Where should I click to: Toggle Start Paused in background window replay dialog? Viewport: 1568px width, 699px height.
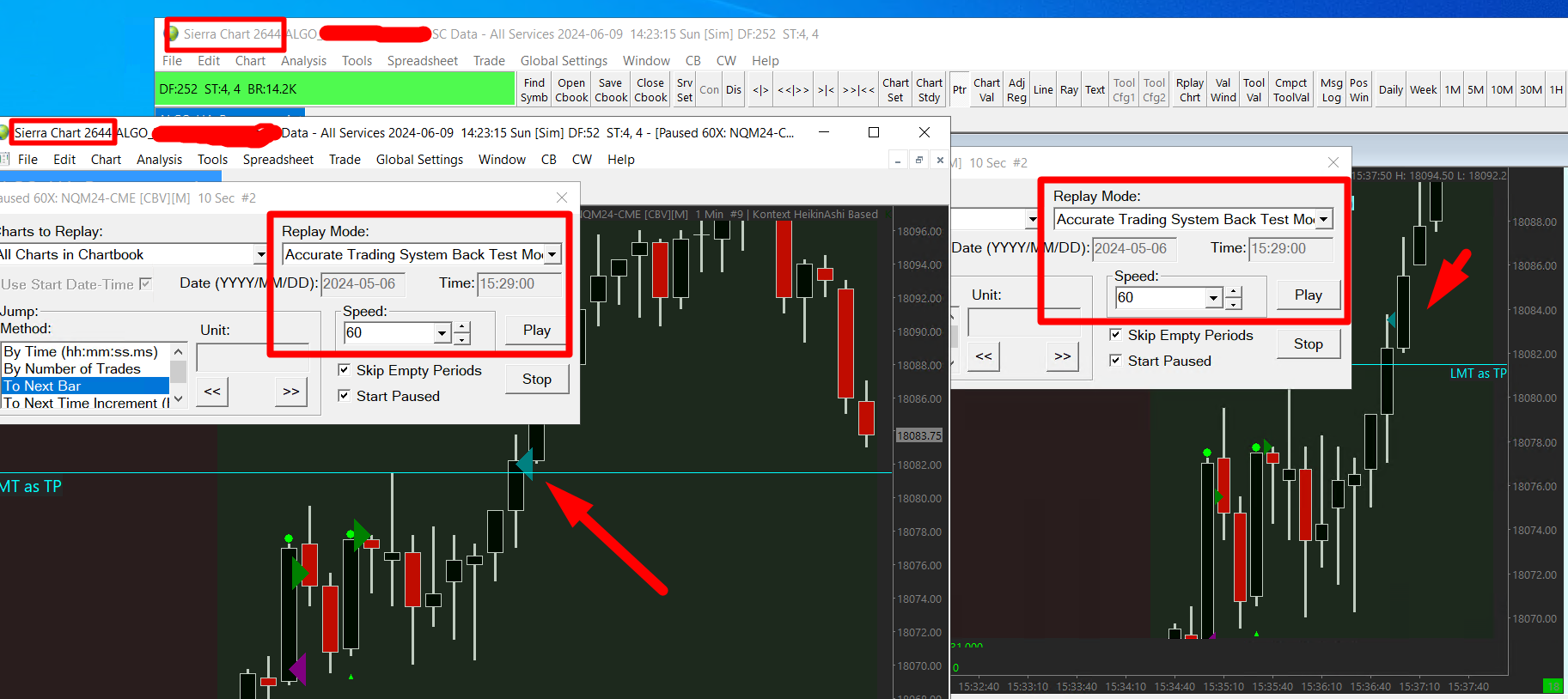coord(1115,361)
